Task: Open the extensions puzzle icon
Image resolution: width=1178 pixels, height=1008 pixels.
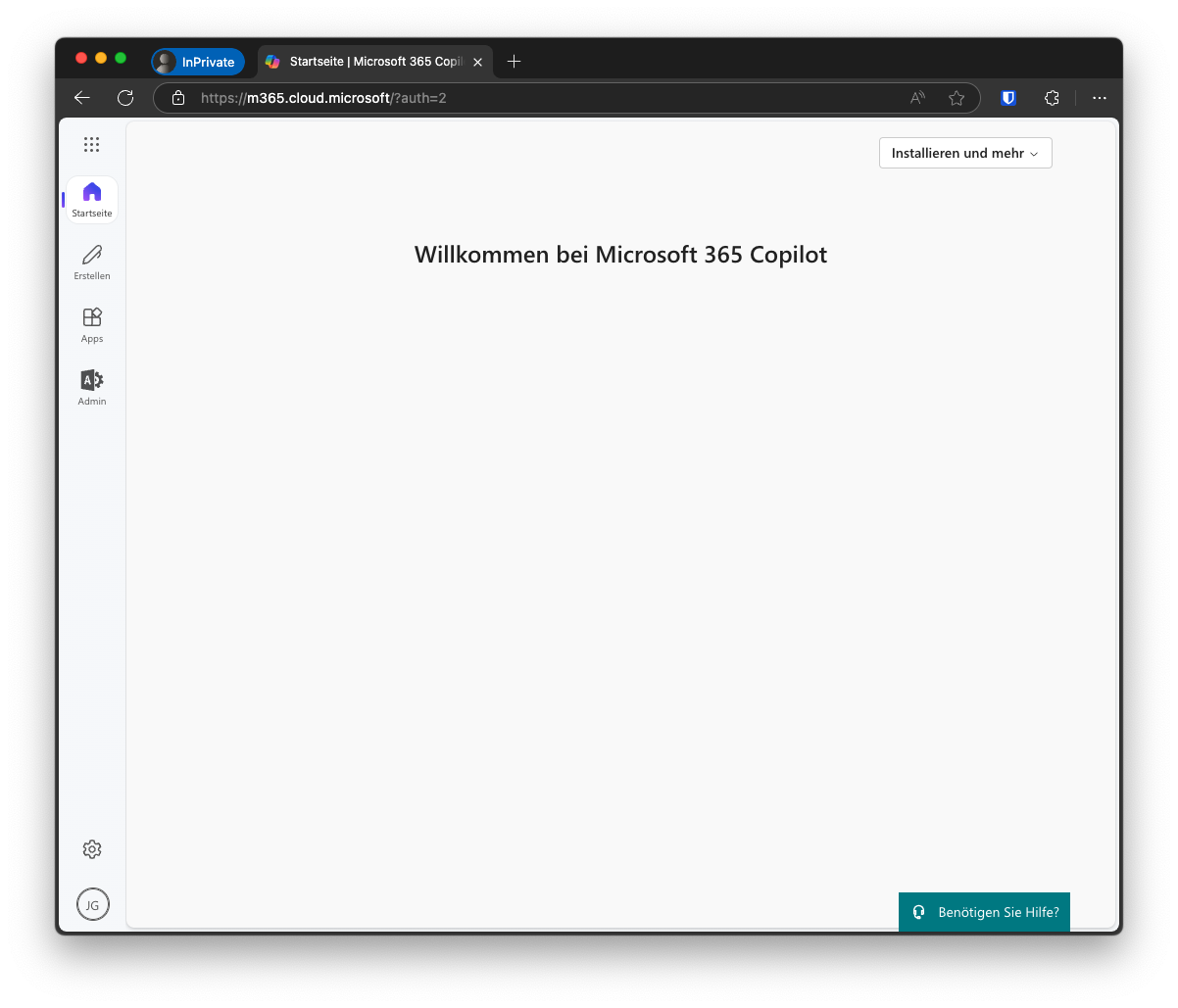Action: coord(1052,98)
